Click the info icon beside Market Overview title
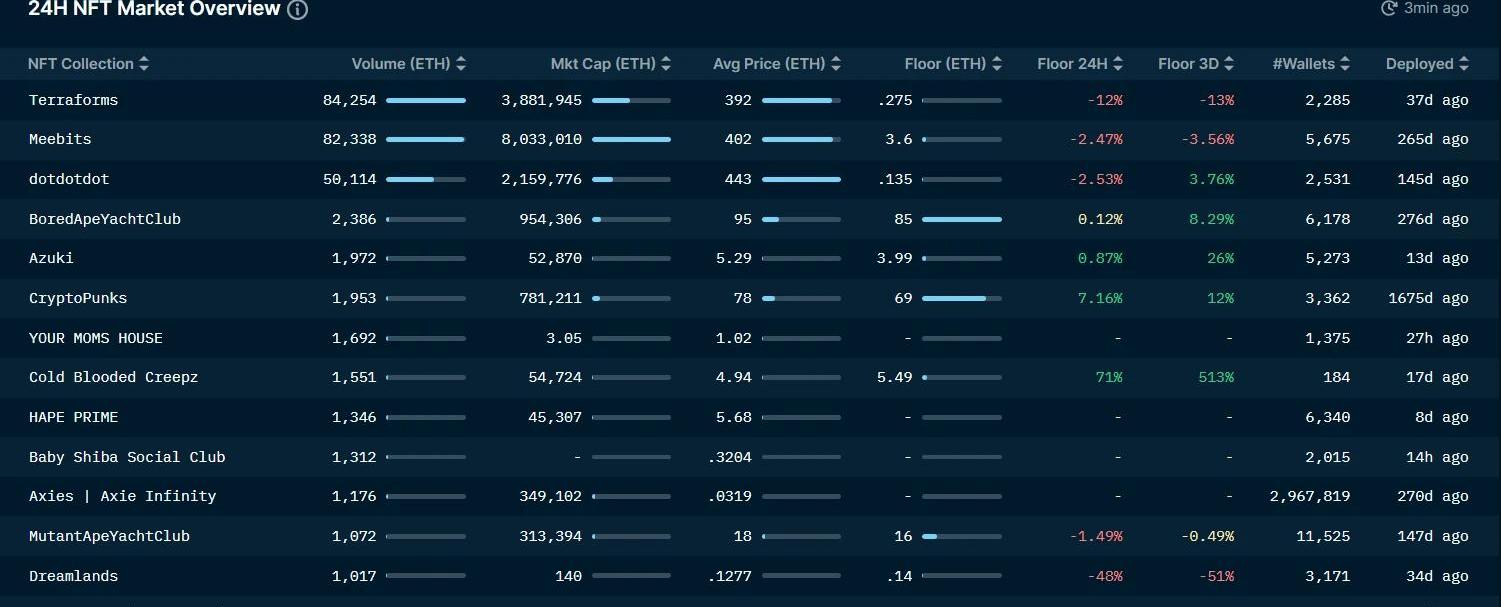The height and width of the screenshot is (607, 1501). pos(298,10)
